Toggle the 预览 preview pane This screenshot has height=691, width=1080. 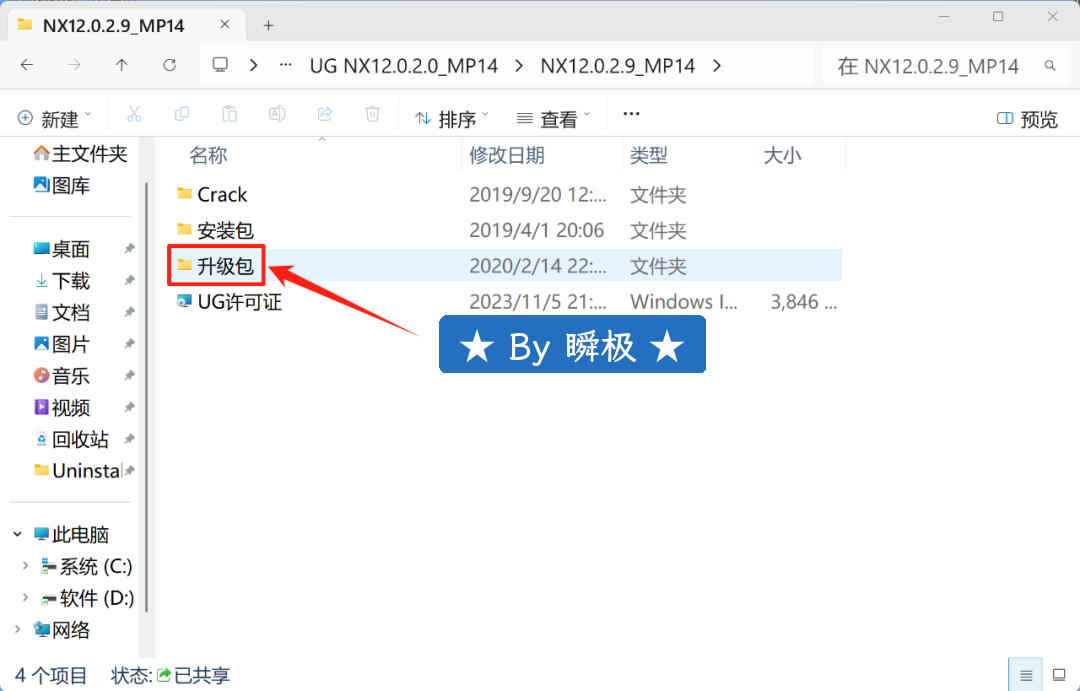tap(1027, 119)
